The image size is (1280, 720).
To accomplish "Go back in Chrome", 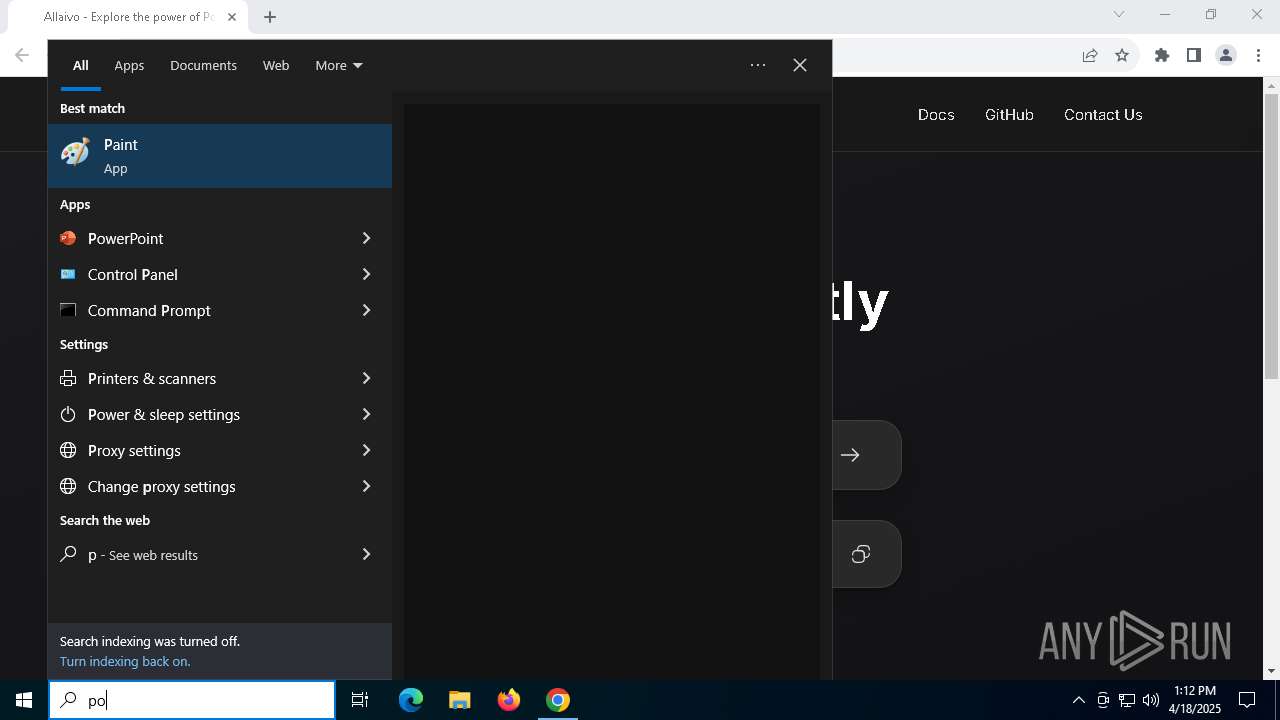I will [x=22, y=55].
